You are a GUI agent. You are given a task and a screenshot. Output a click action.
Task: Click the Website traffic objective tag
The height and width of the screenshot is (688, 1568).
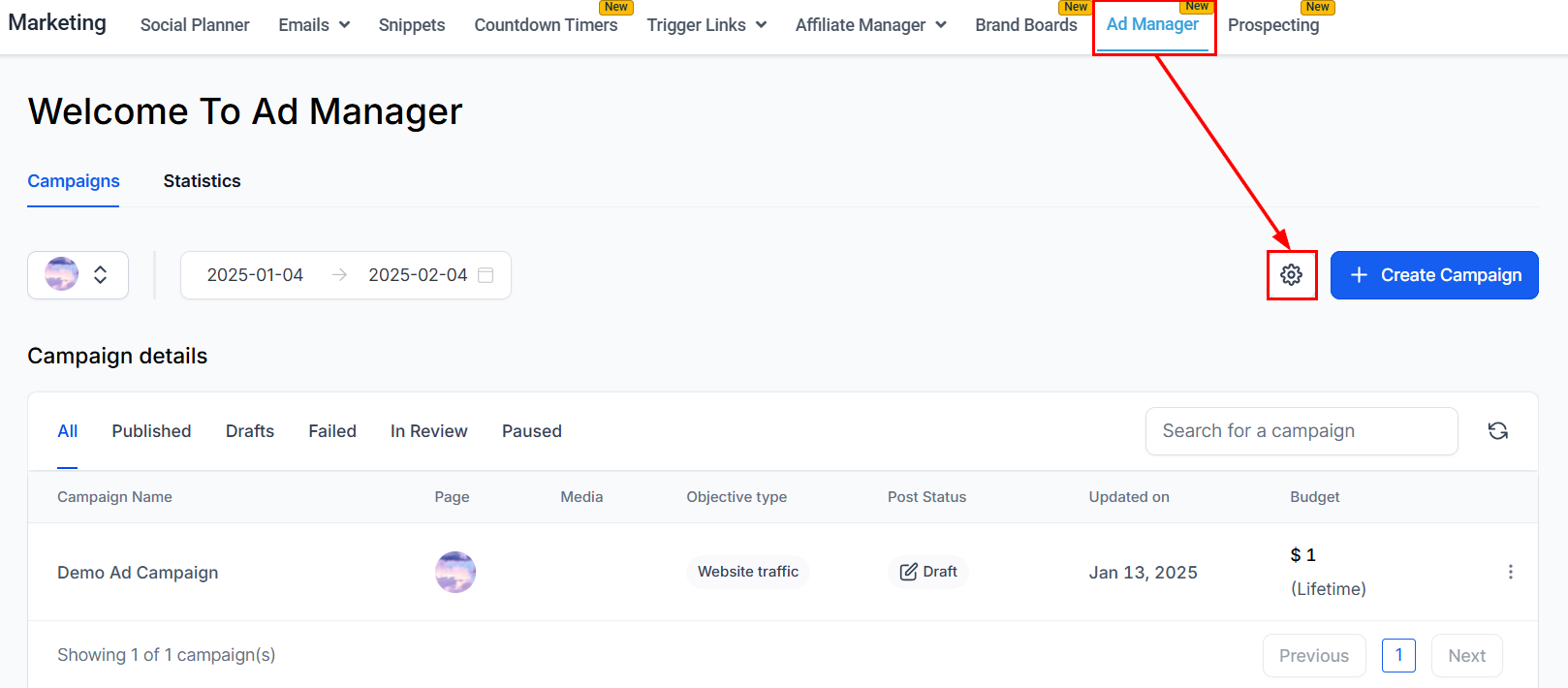click(x=748, y=572)
